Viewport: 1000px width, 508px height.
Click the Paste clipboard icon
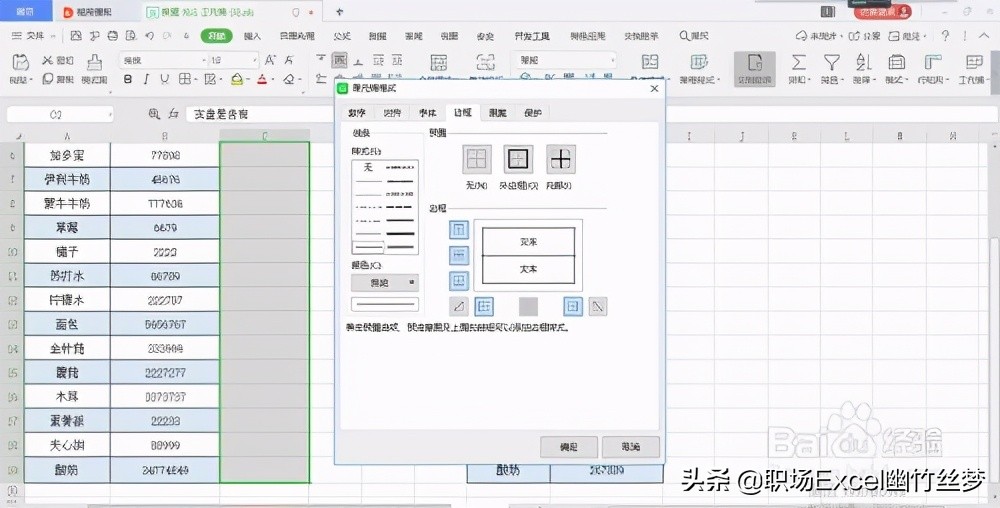click(x=20, y=63)
